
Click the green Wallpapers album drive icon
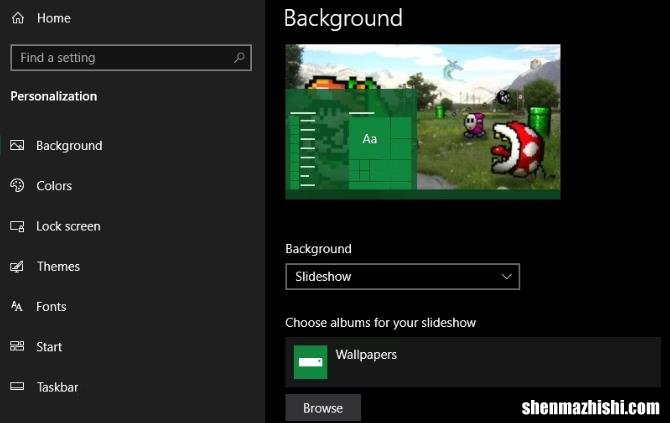[x=311, y=362]
